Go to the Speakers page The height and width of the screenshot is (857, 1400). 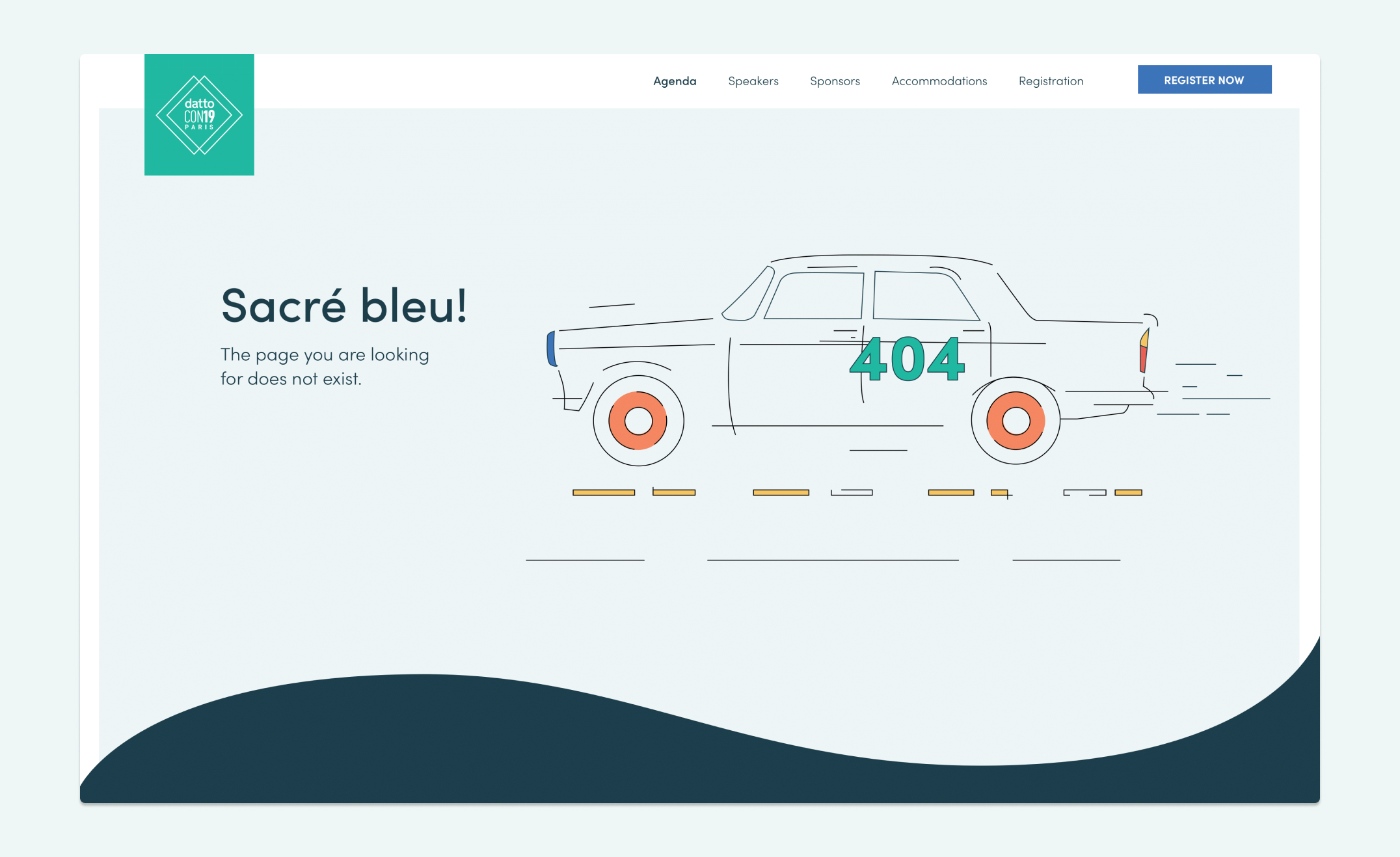pos(753,81)
